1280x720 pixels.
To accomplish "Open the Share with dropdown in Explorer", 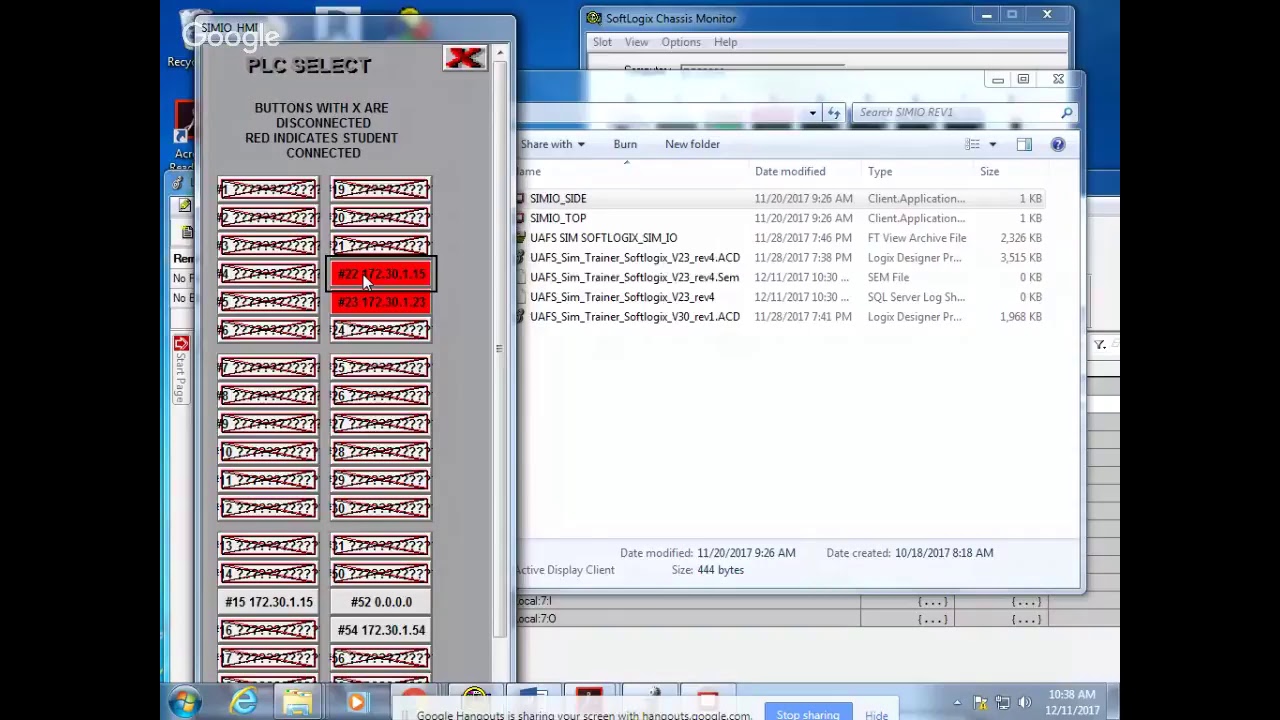I will [552, 144].
